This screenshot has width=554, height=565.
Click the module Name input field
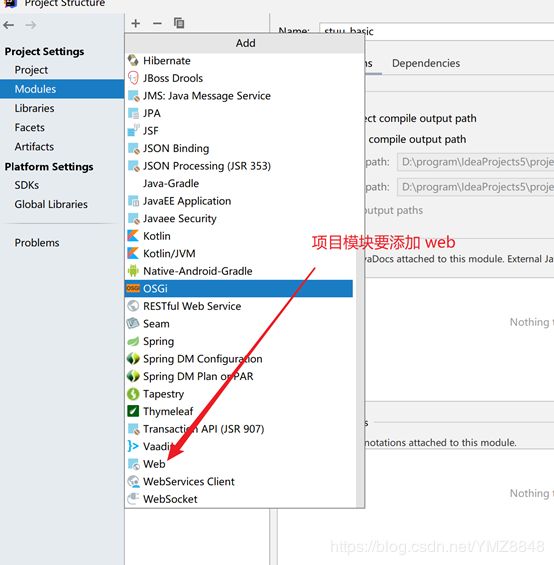tap(436, 31)
